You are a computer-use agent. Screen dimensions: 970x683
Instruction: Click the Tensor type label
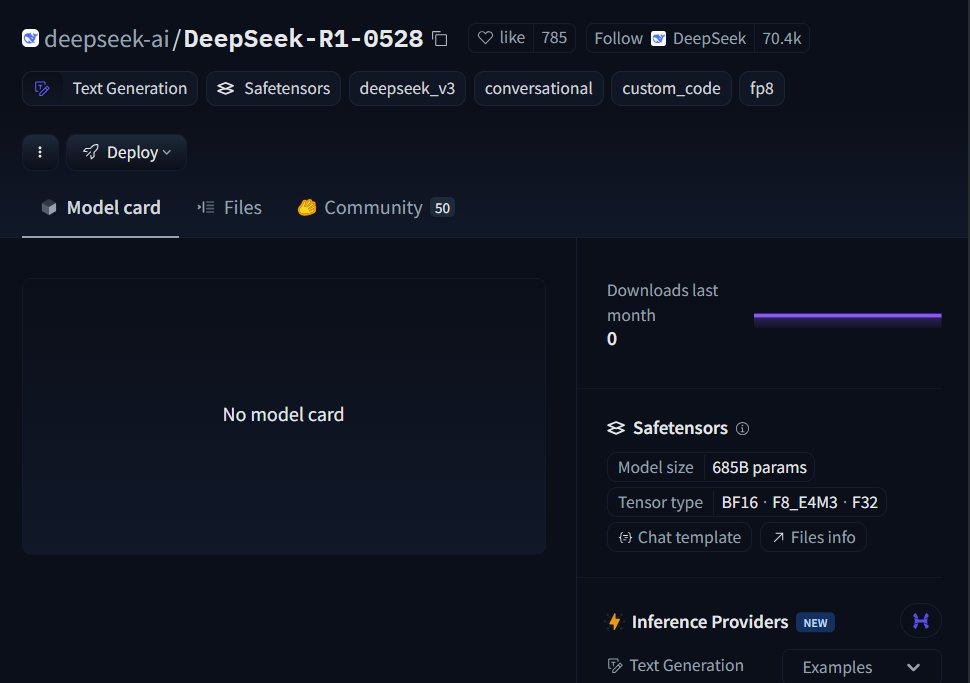[x=660, y=502]
